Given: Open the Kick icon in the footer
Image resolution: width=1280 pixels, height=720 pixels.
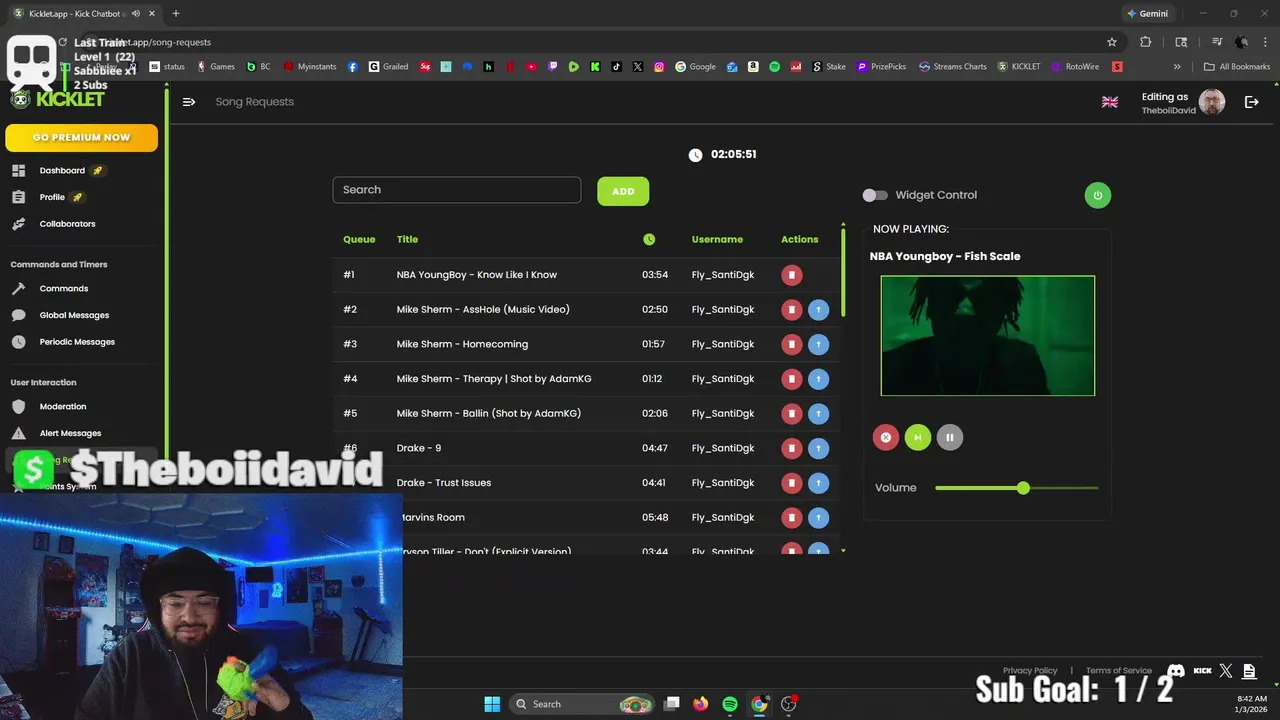Looking at the screenshot, I should pos(1203,671).
